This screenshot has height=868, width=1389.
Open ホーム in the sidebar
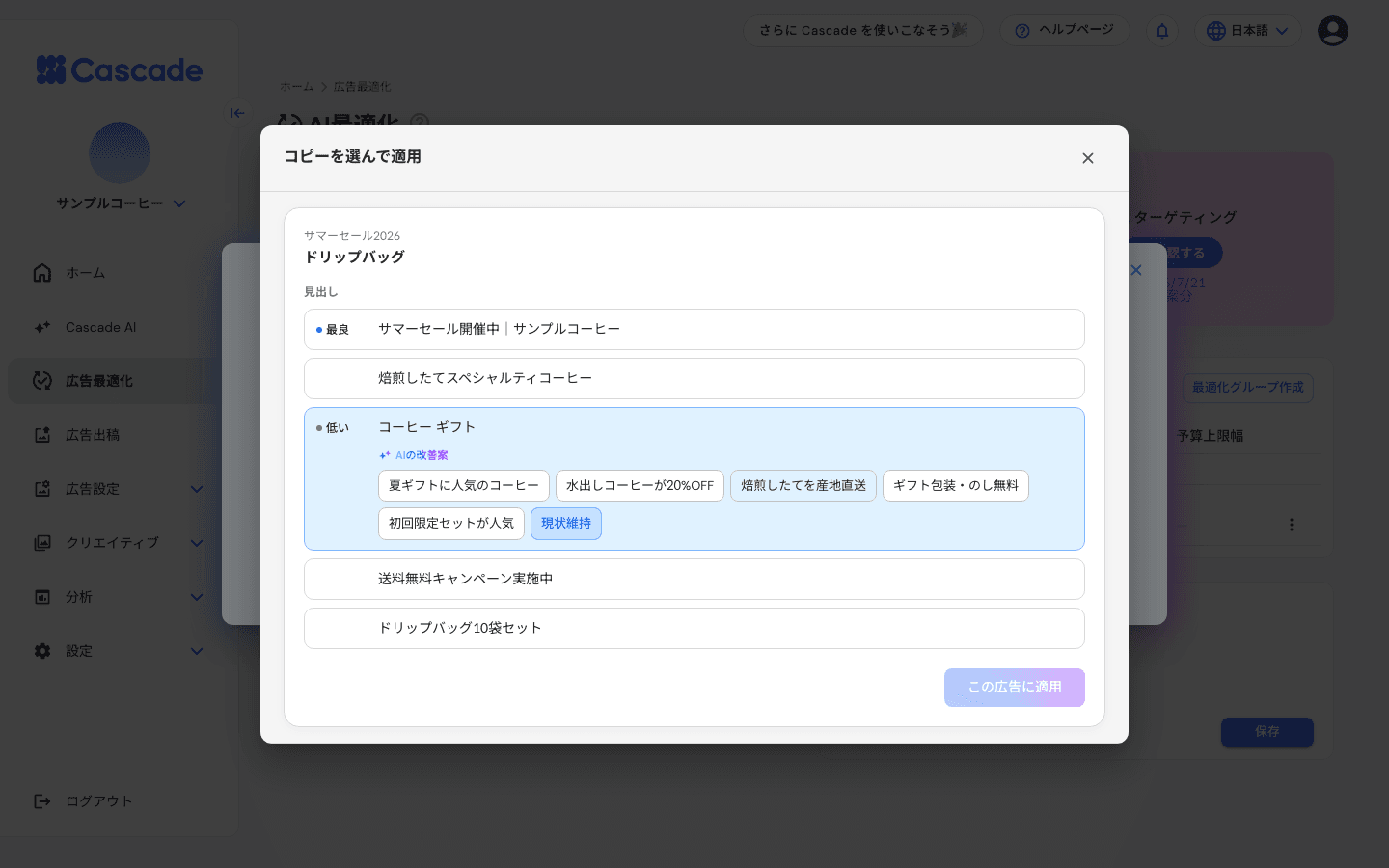pyautogui.click(x=120, y=273)
